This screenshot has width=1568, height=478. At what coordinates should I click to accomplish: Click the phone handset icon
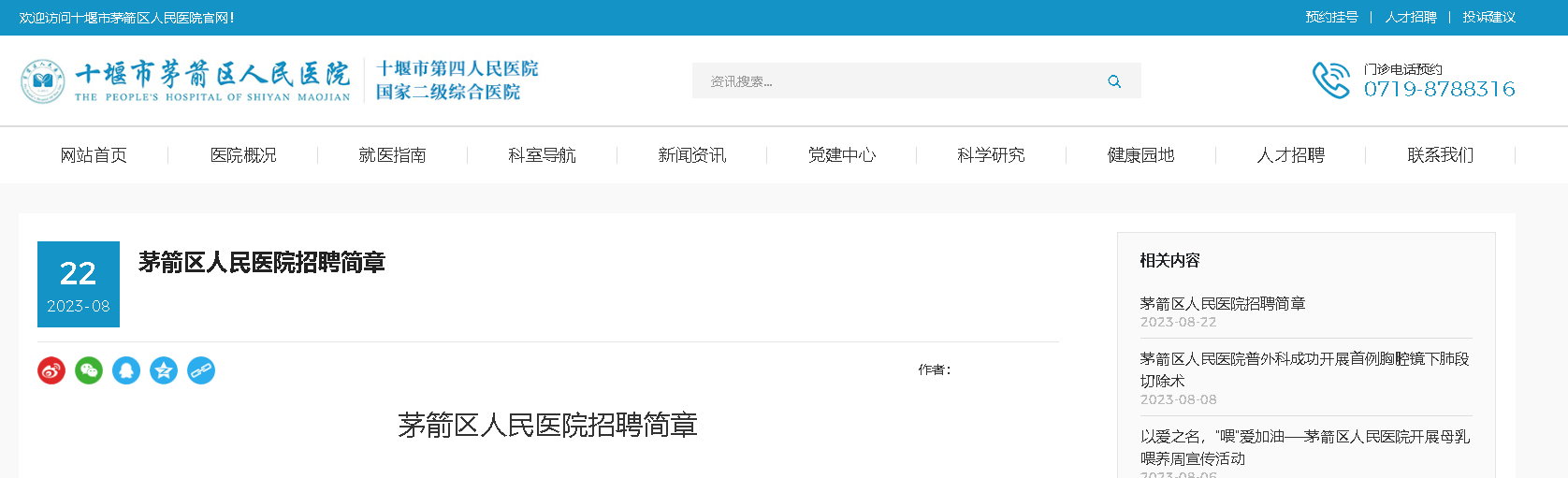click(x=1331, y=80)
